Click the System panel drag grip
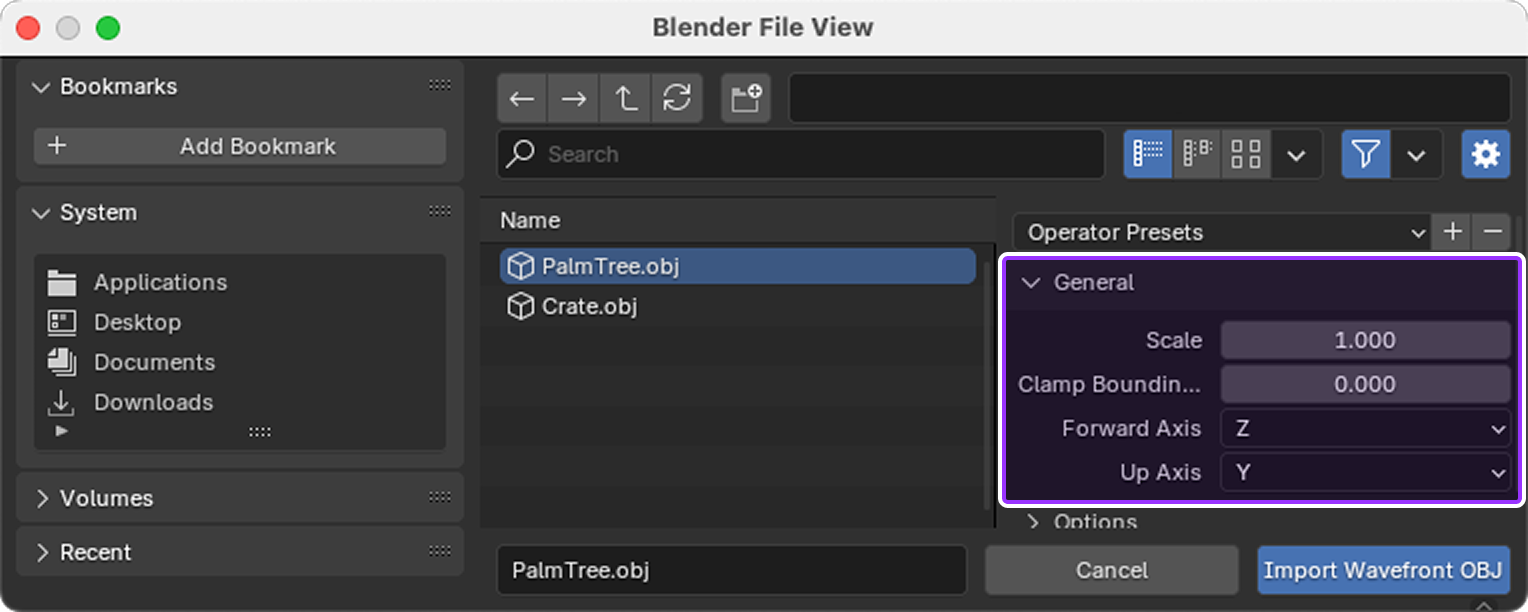 pos(440,211)
